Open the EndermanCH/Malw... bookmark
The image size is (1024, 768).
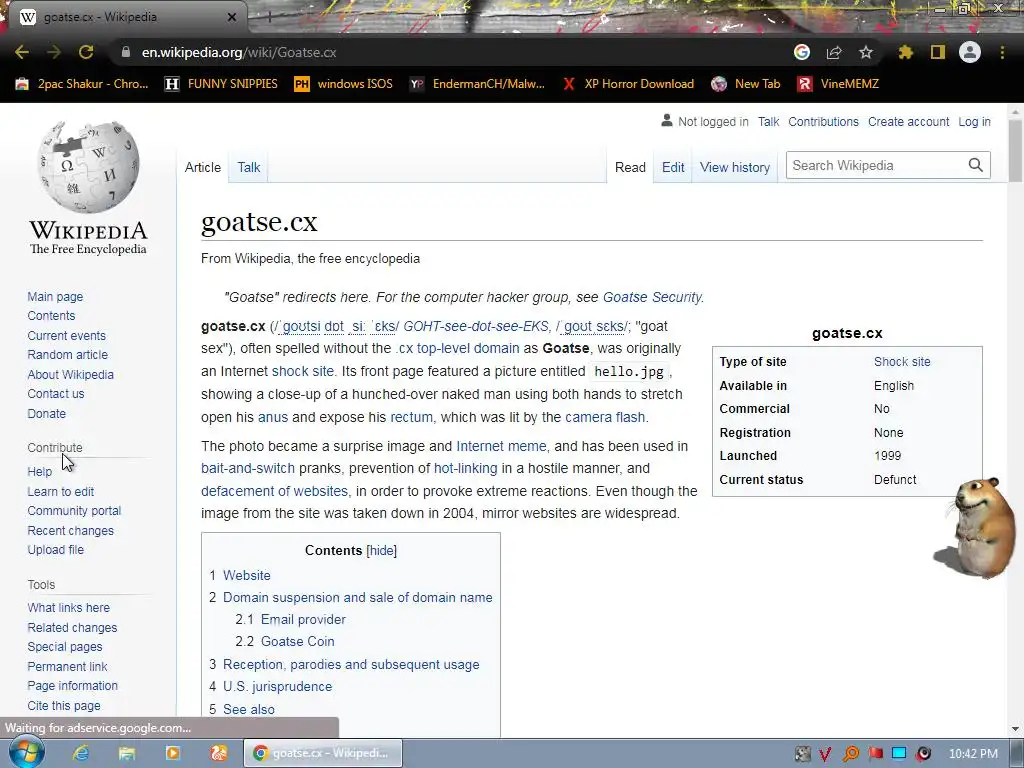pyautogui.click(x=477, y=84)
